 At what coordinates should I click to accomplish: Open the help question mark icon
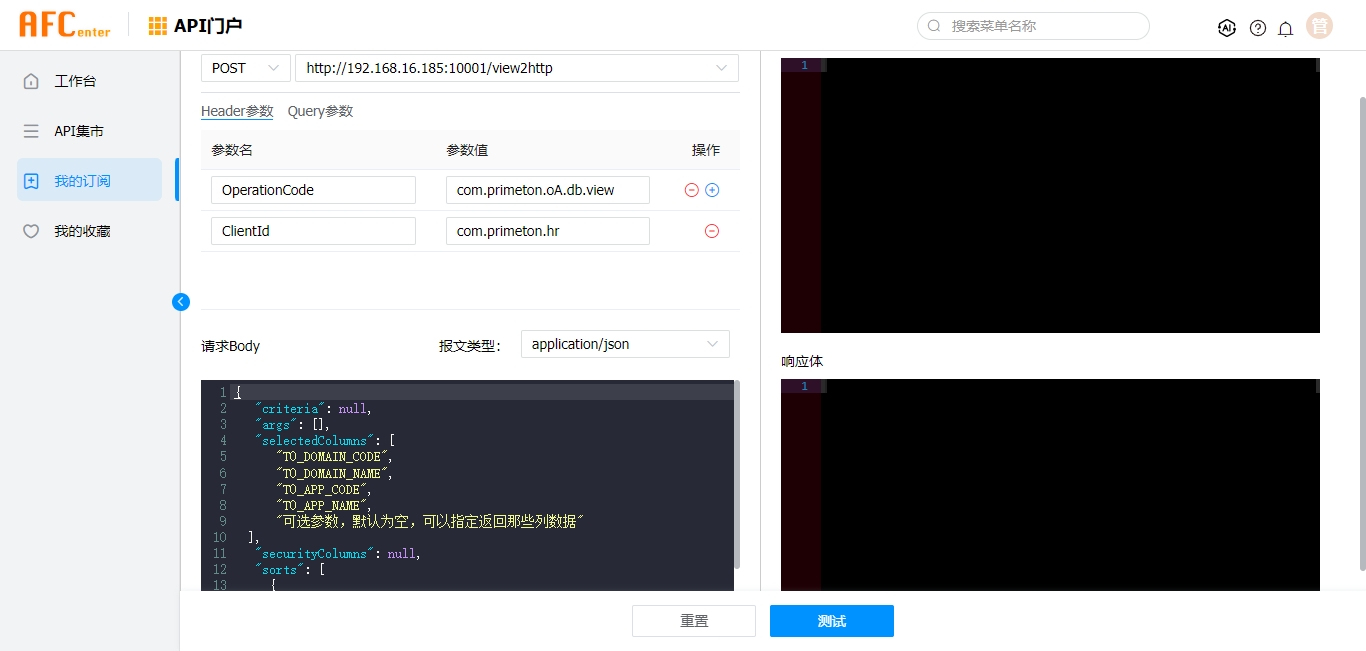point(1258,28)
